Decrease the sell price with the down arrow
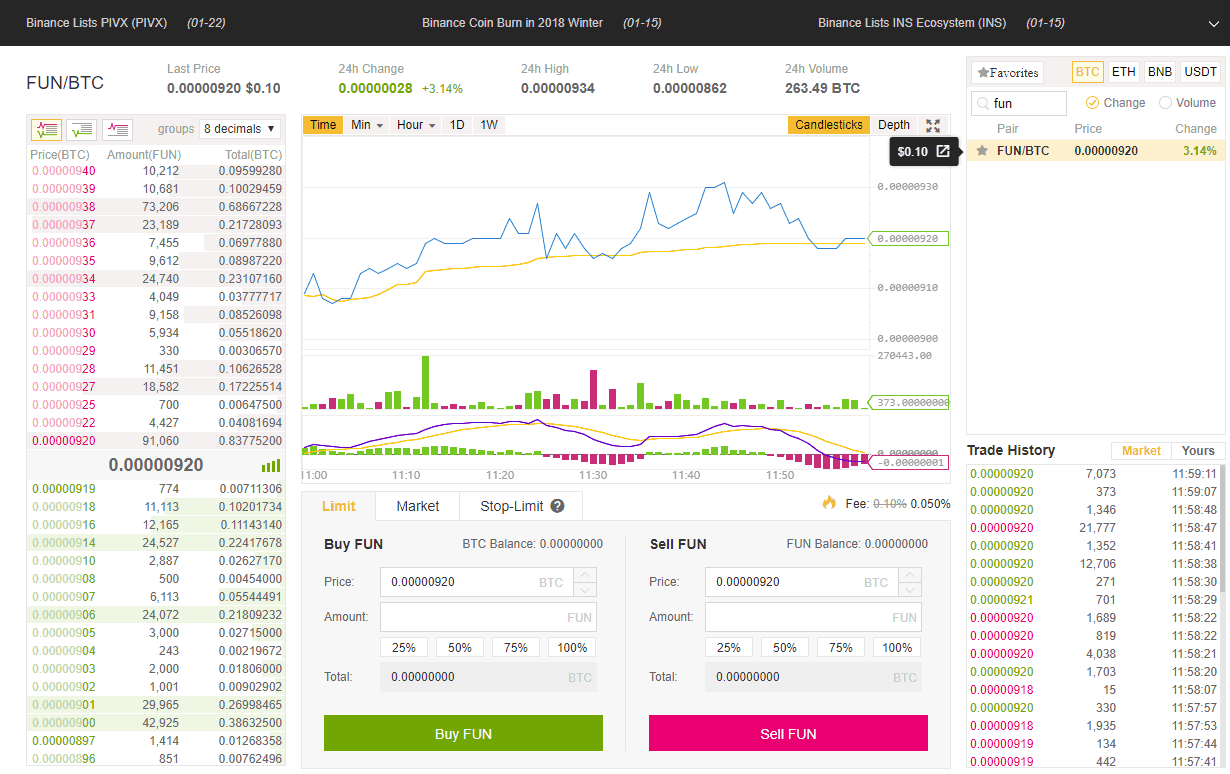Image resolution: width=1230 pixels, height=774 pixels. [x=910, y=589]
